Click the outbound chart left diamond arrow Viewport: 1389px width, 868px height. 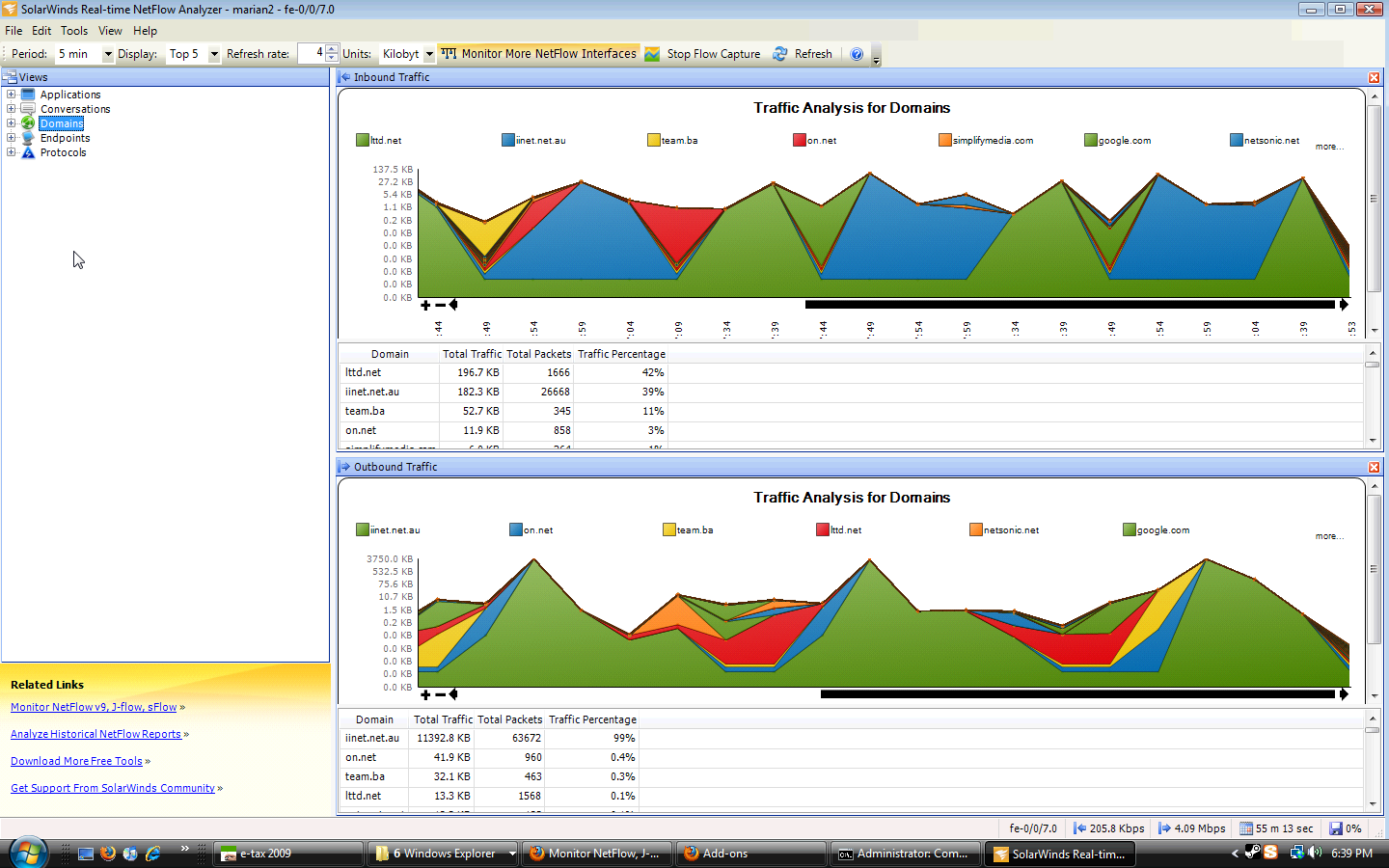pos(453,694)
